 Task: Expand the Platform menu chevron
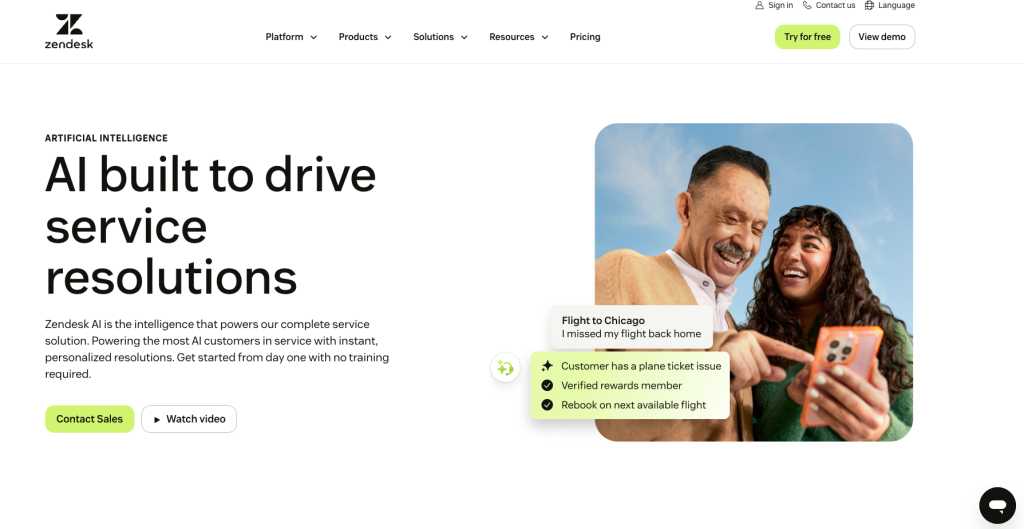(x=313, y=37)
